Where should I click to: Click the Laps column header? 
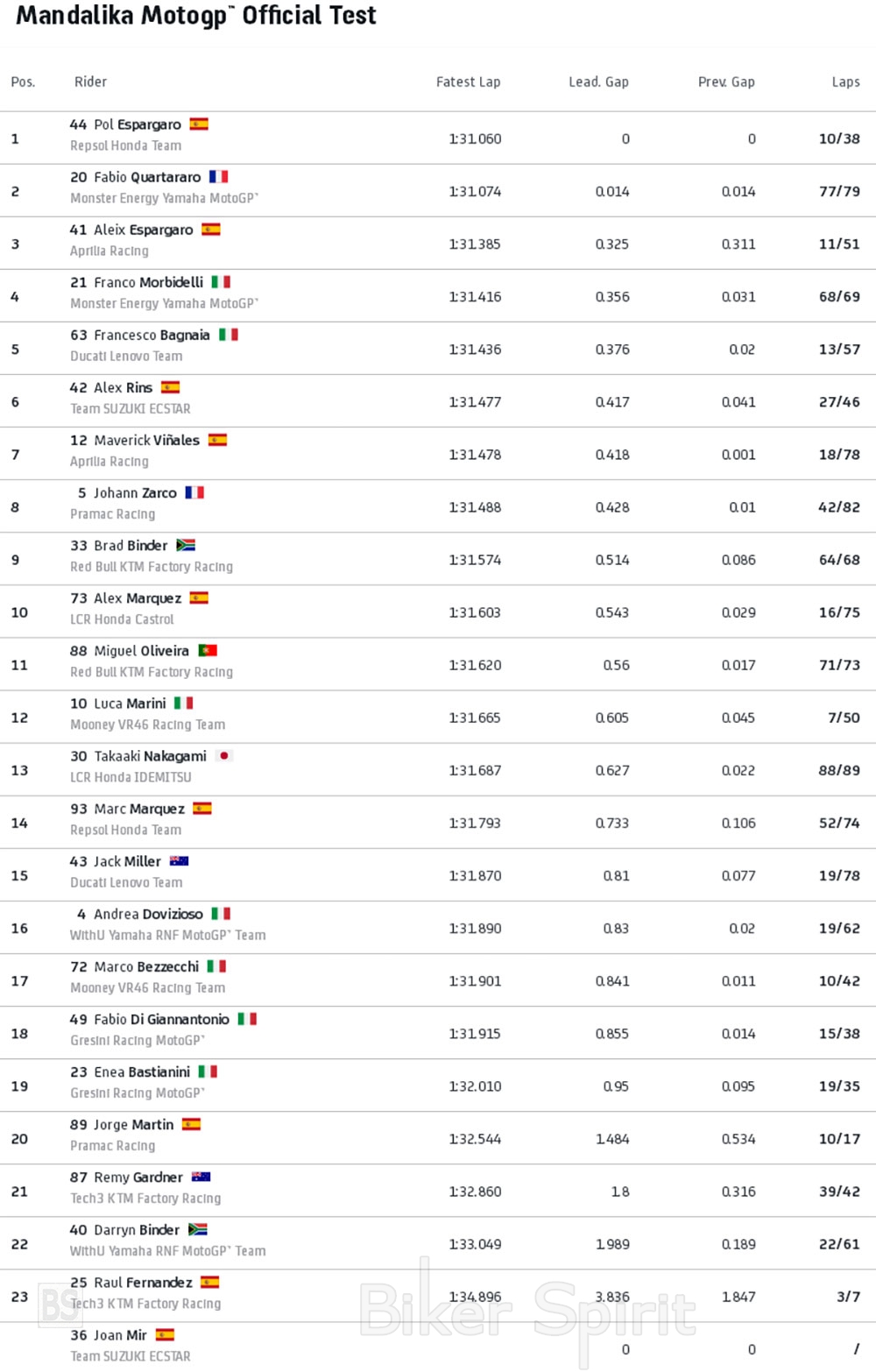click(845, 81)
